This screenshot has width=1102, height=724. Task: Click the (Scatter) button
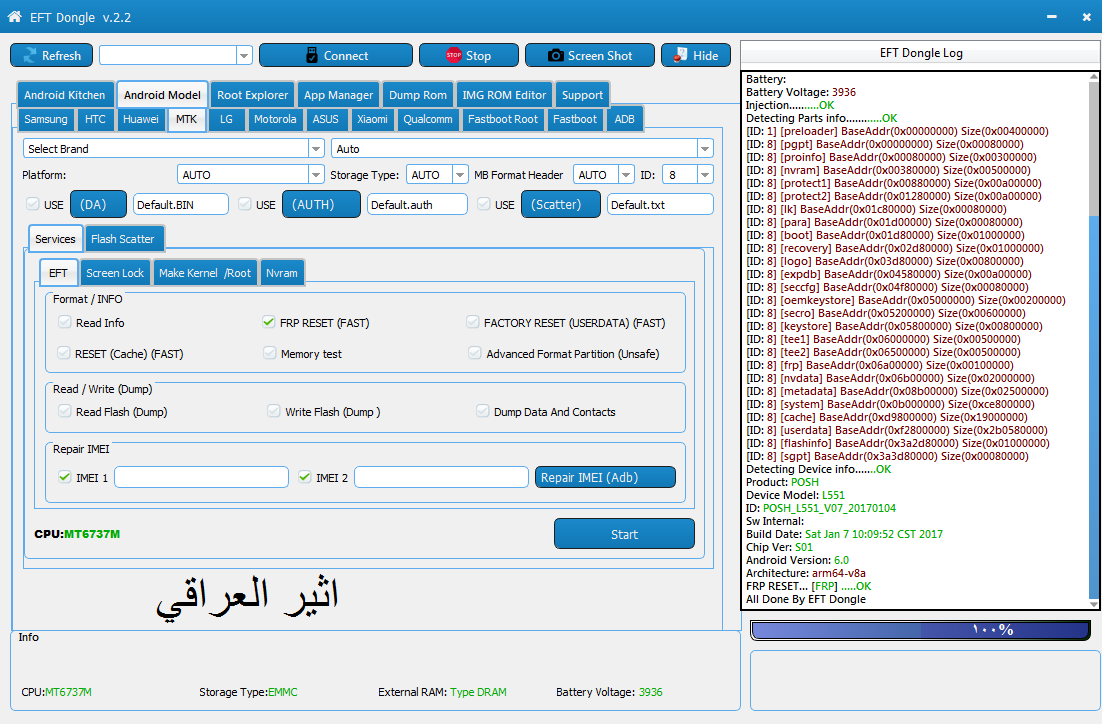coord(560,205)
